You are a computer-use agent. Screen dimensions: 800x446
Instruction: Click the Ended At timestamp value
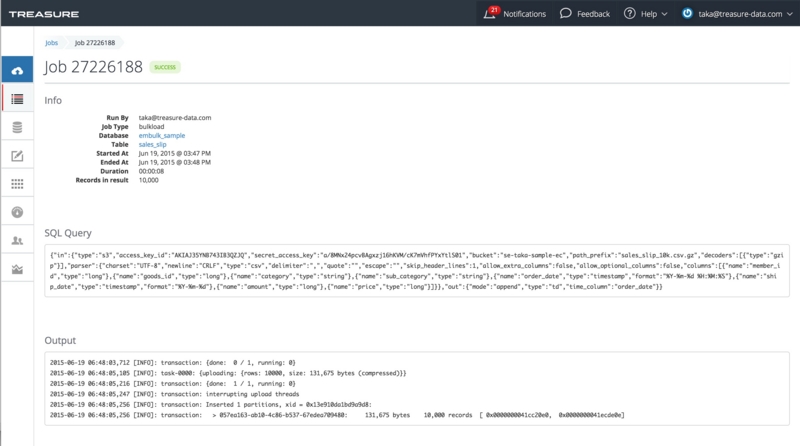tap(174, 162)
